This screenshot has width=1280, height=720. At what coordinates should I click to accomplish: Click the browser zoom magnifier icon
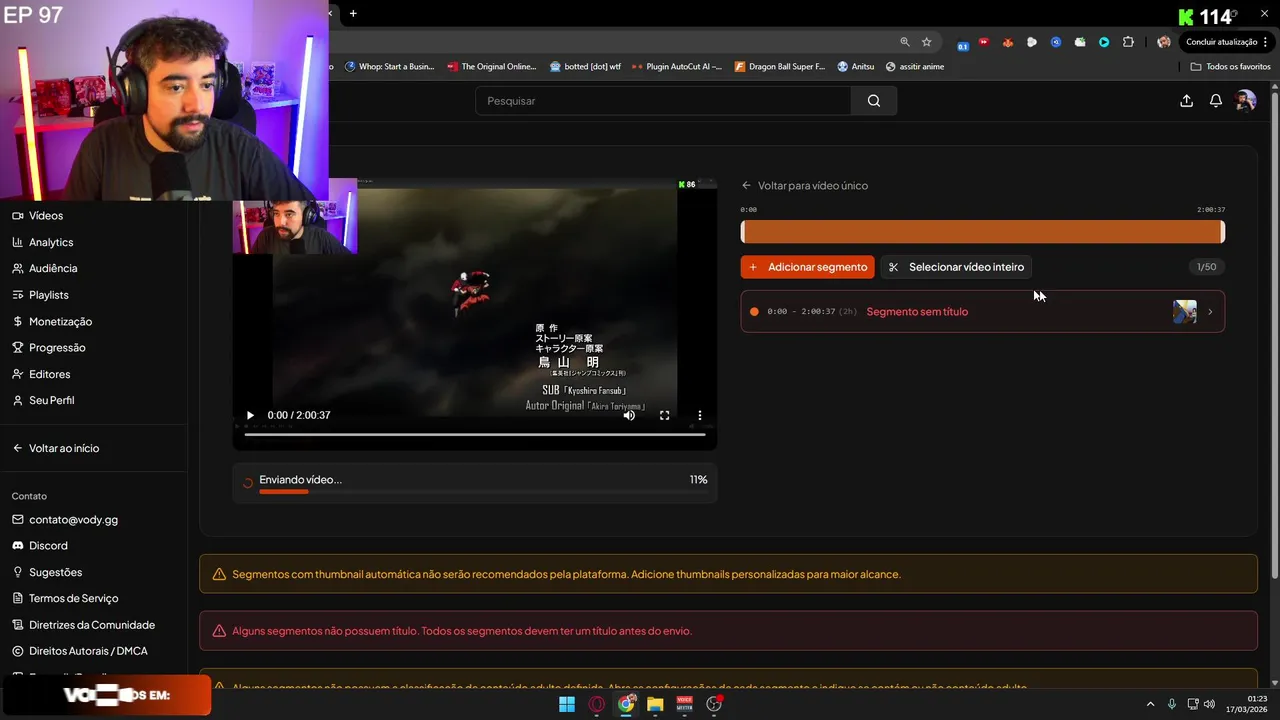click(x=905, y=42)
